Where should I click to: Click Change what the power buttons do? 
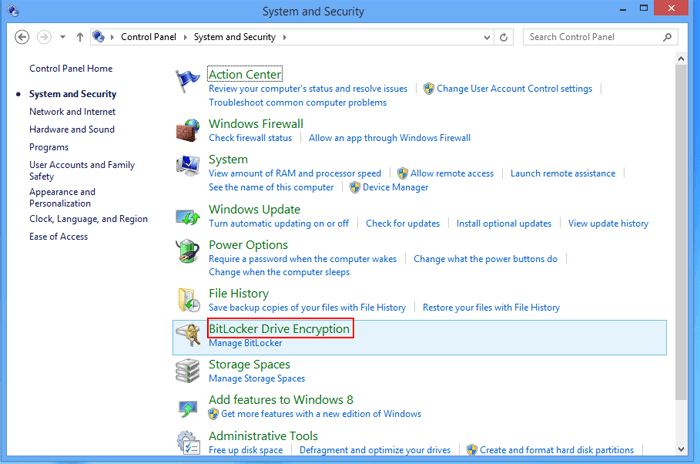point(485,259)
